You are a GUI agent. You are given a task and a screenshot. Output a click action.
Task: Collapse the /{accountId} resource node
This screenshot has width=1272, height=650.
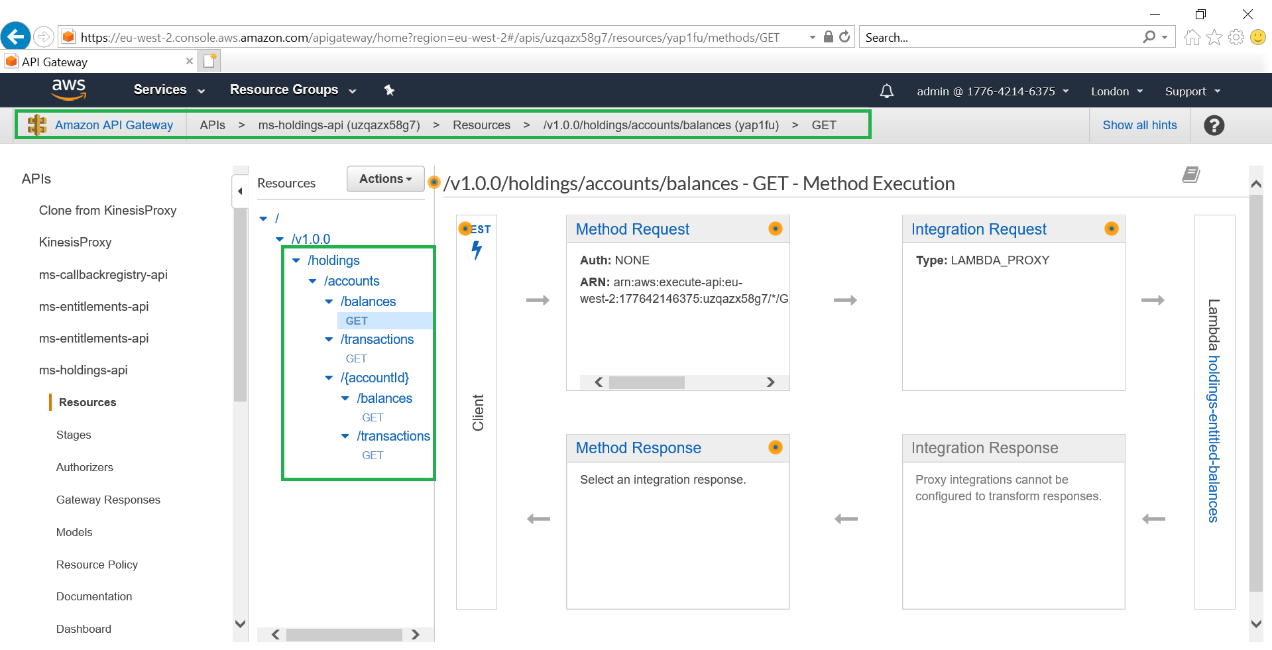[330, 378]
